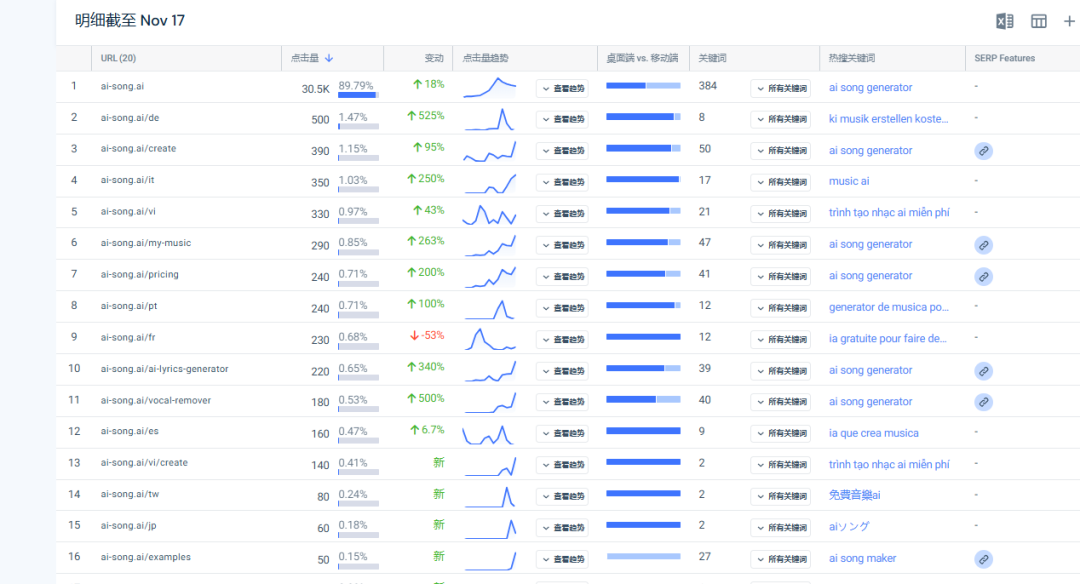Click URL ai-song.ai/vi/create

(x=144, y=463)
